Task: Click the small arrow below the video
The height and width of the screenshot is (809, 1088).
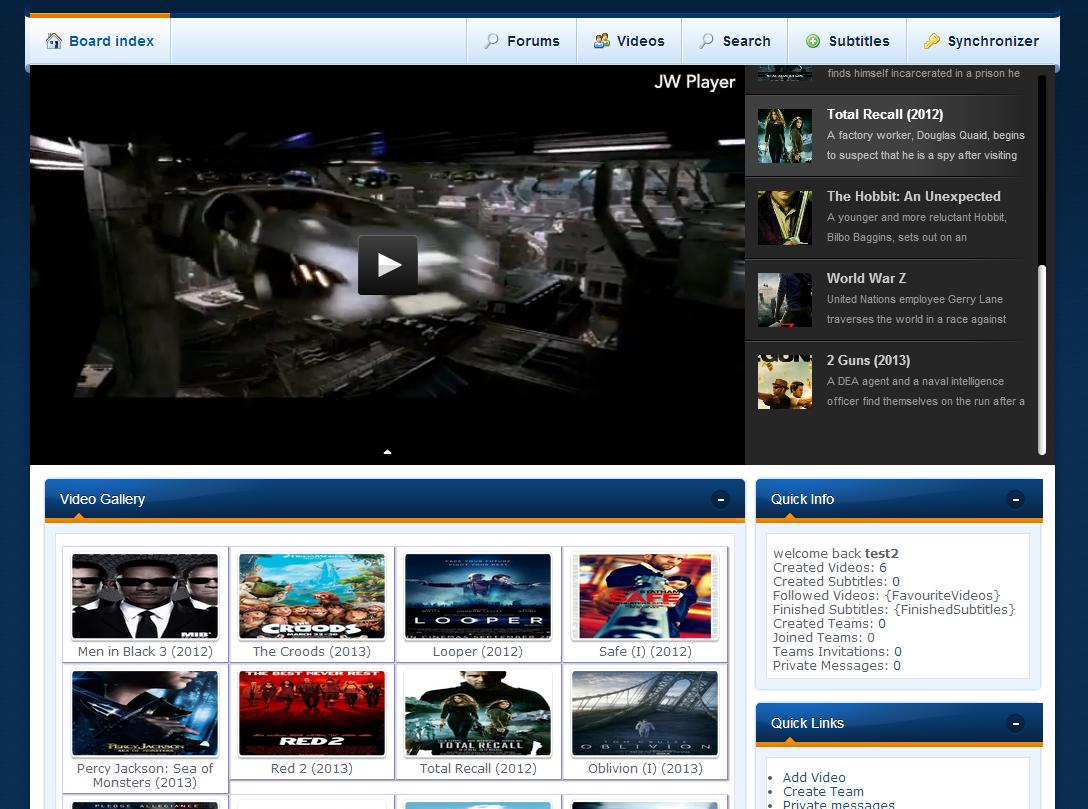Action: coord(387,452)
